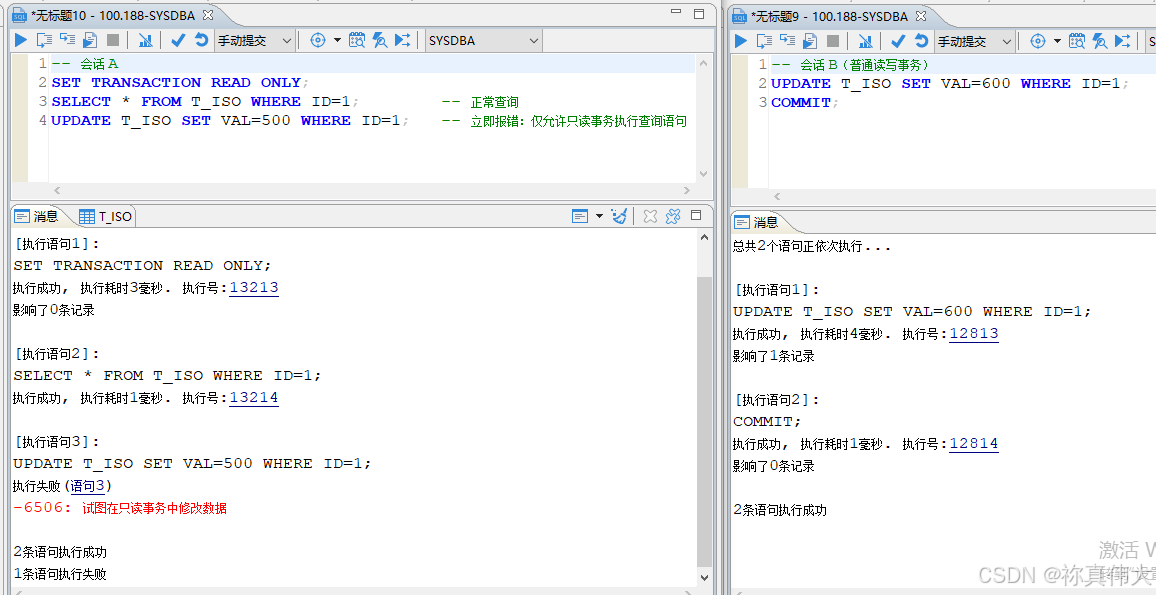Click the UPDATE VAL=600 line in 无标题9 editor
1156x595 pixels.
[x=950, y=83]
